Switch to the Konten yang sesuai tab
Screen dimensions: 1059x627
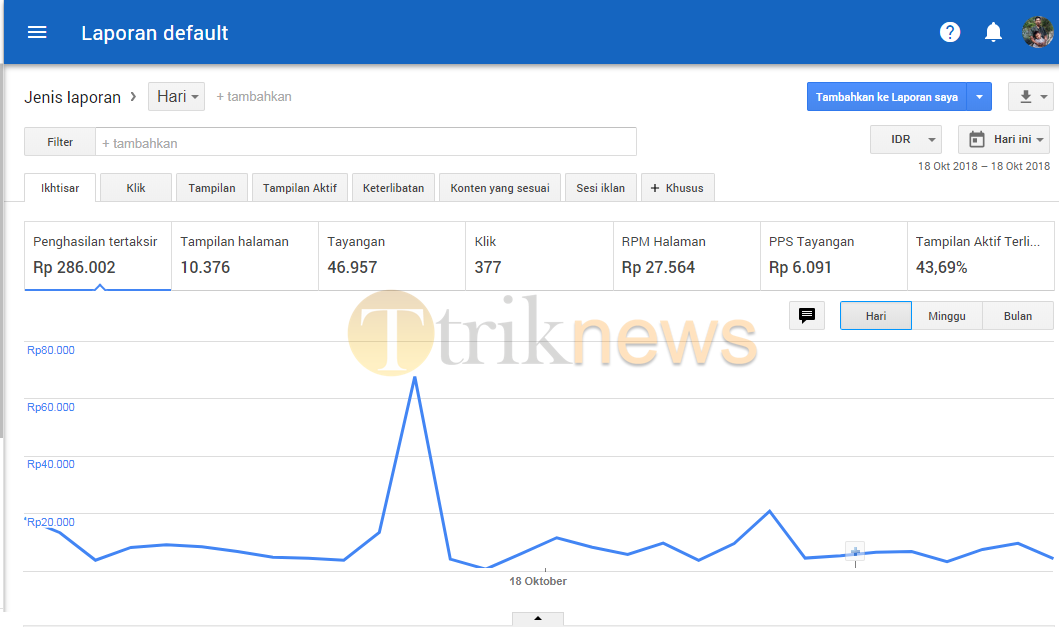click(500, 188)
